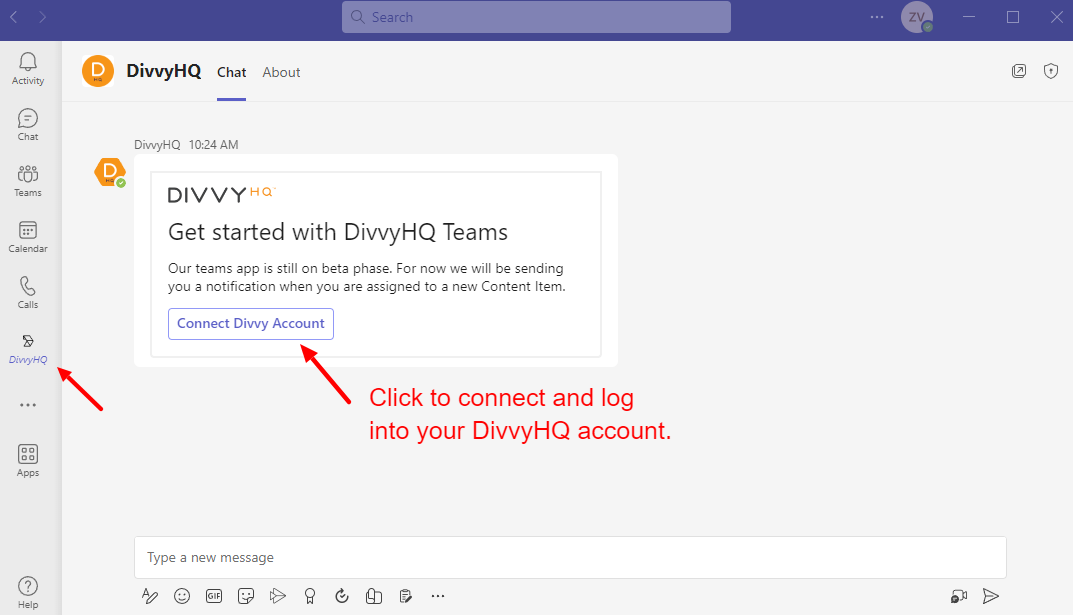Screen dimensions: 1073x615
Task: Record a video clip
Action: (x=959, y=597)
